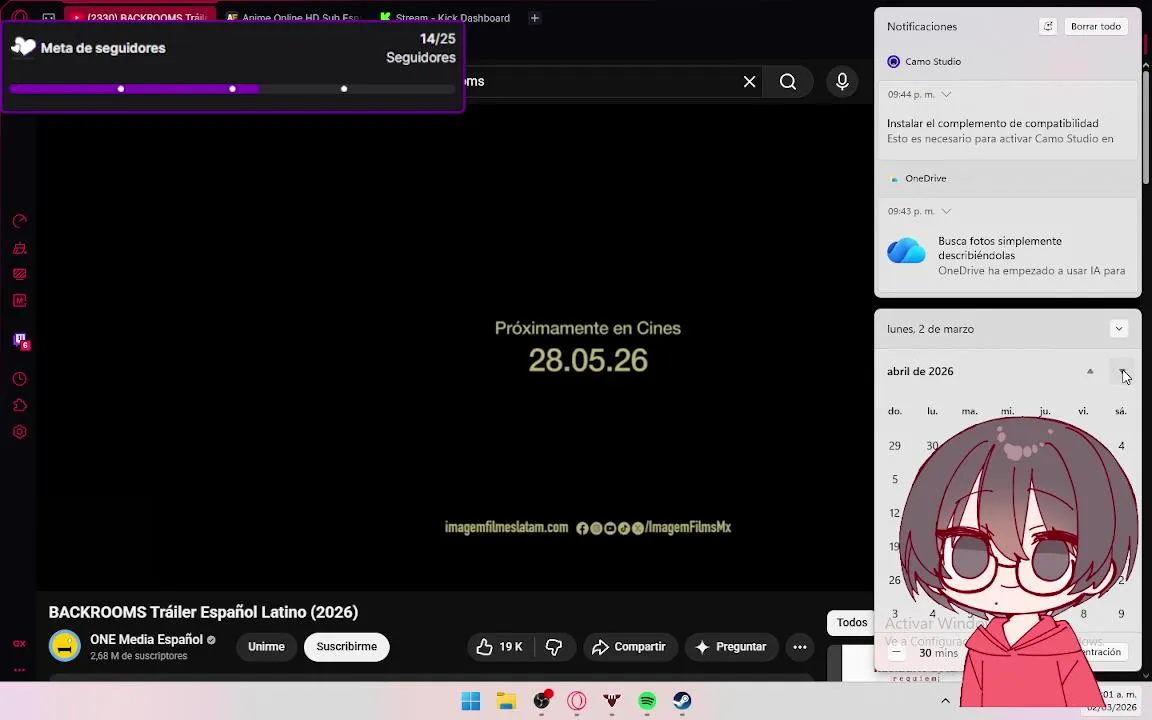Open the striped-screen sidebar icon below GX Cleaner
The image size is (1152, 720).
20,274
